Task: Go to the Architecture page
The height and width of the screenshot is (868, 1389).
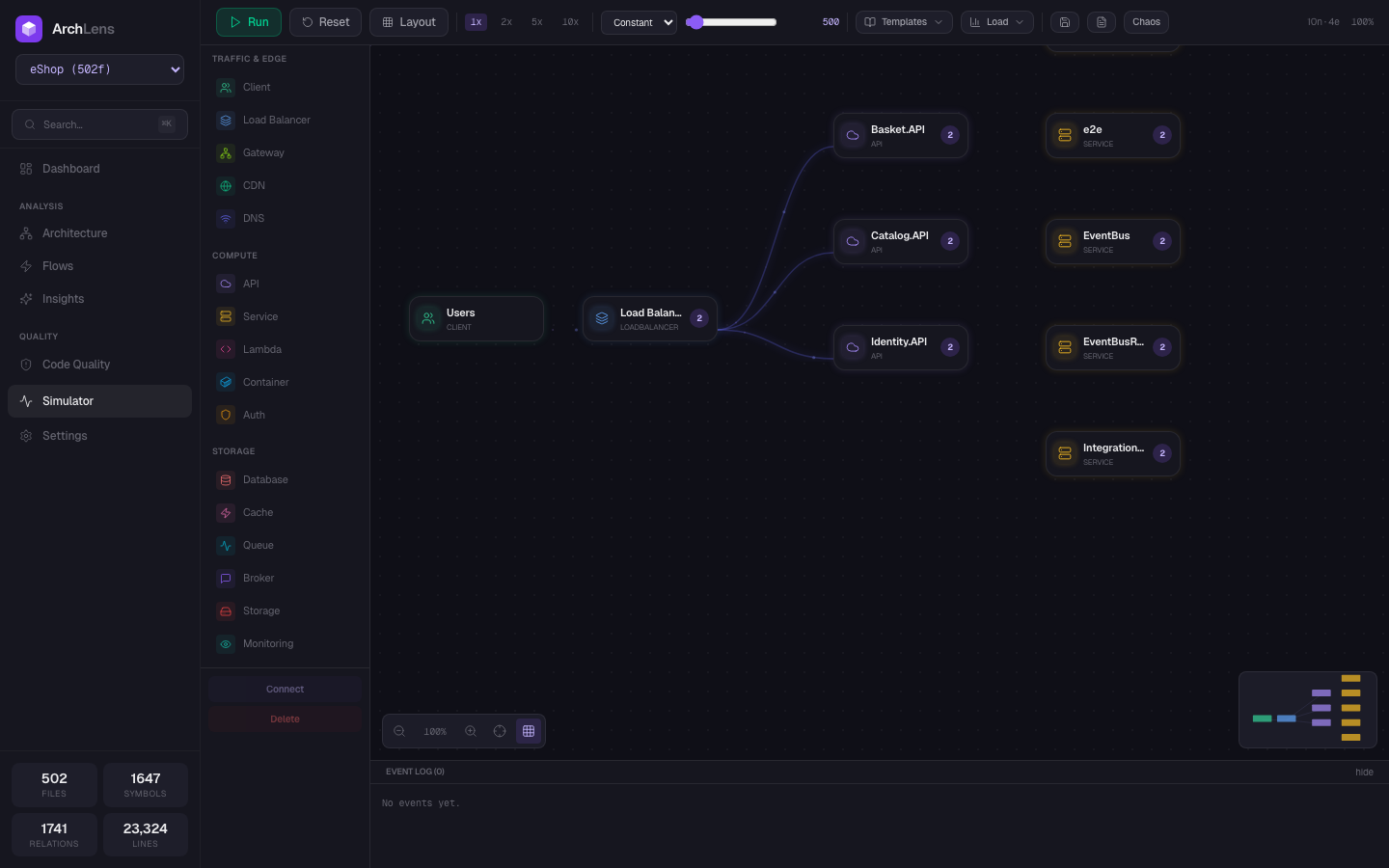Action: (x=100, y=233)
